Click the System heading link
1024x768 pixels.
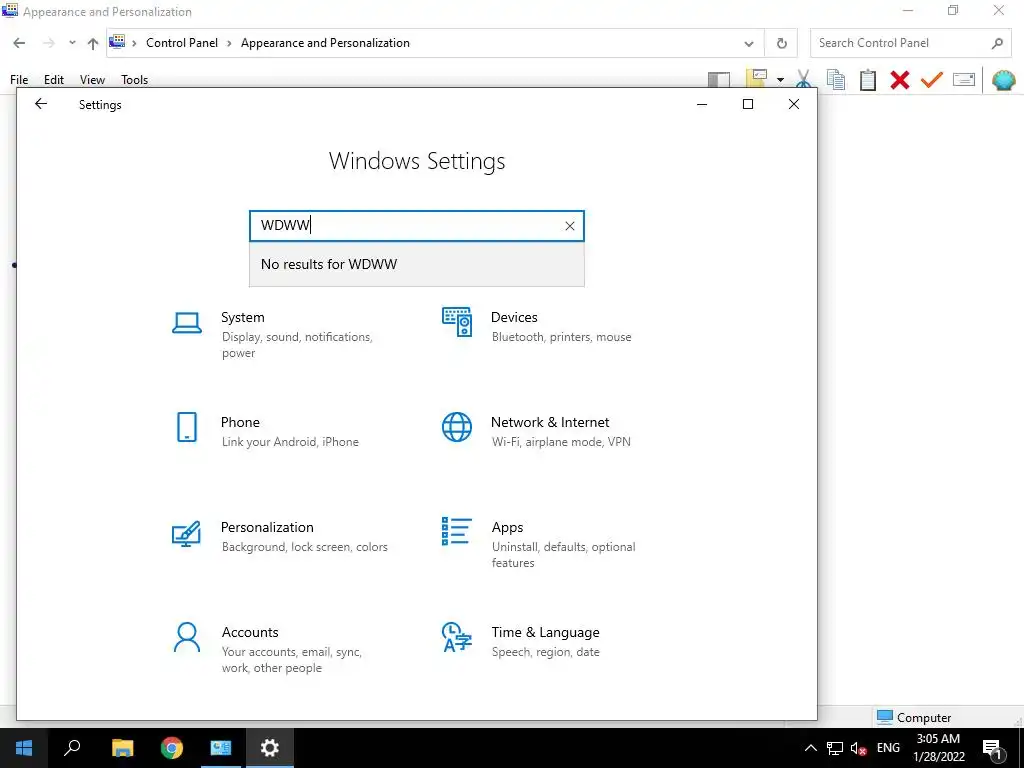click(x=242, y=317)
